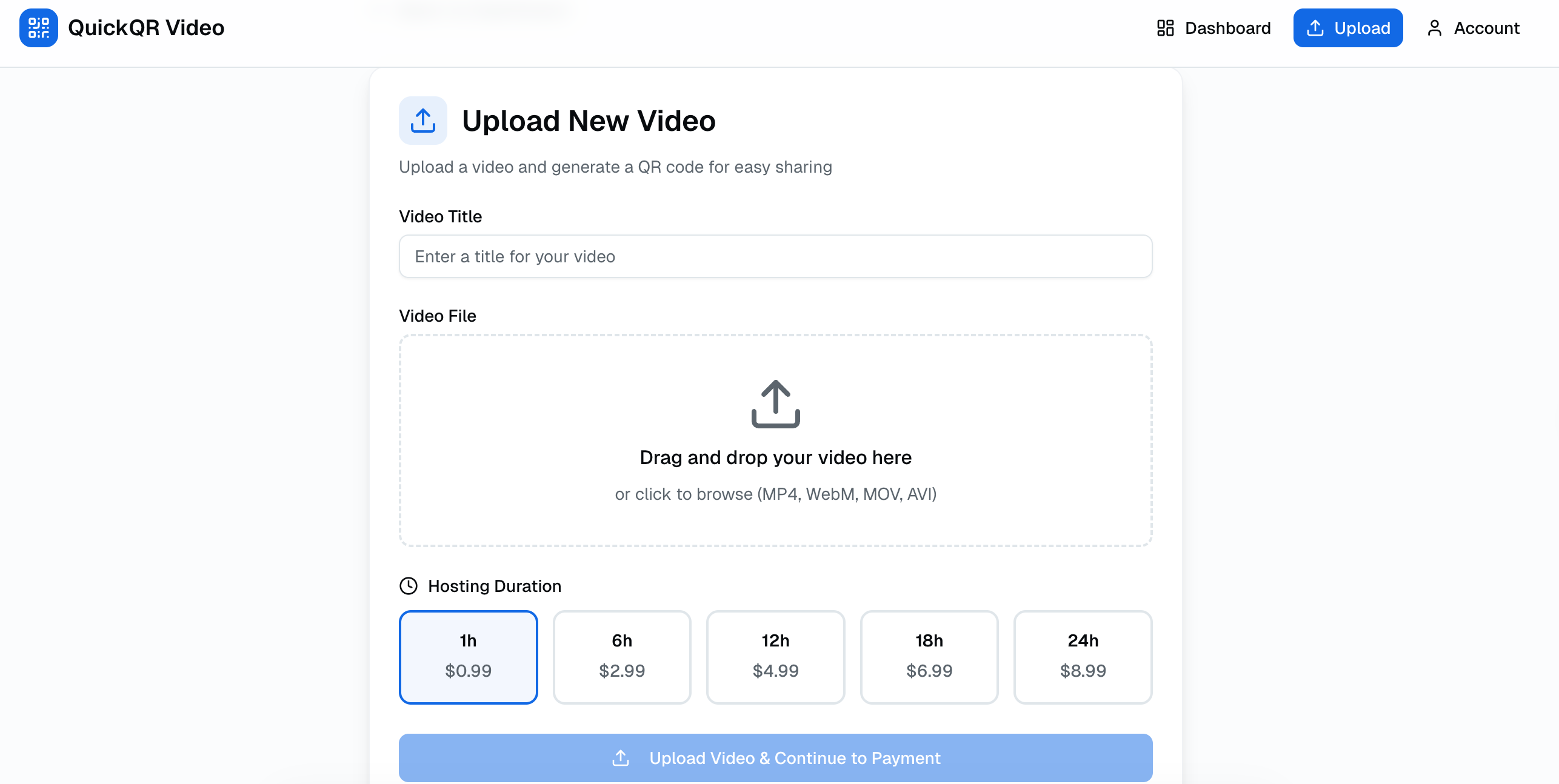Click the QuickQR Video QR code logo icon
Screen dimensions: 1559x784
click(38, 27)
